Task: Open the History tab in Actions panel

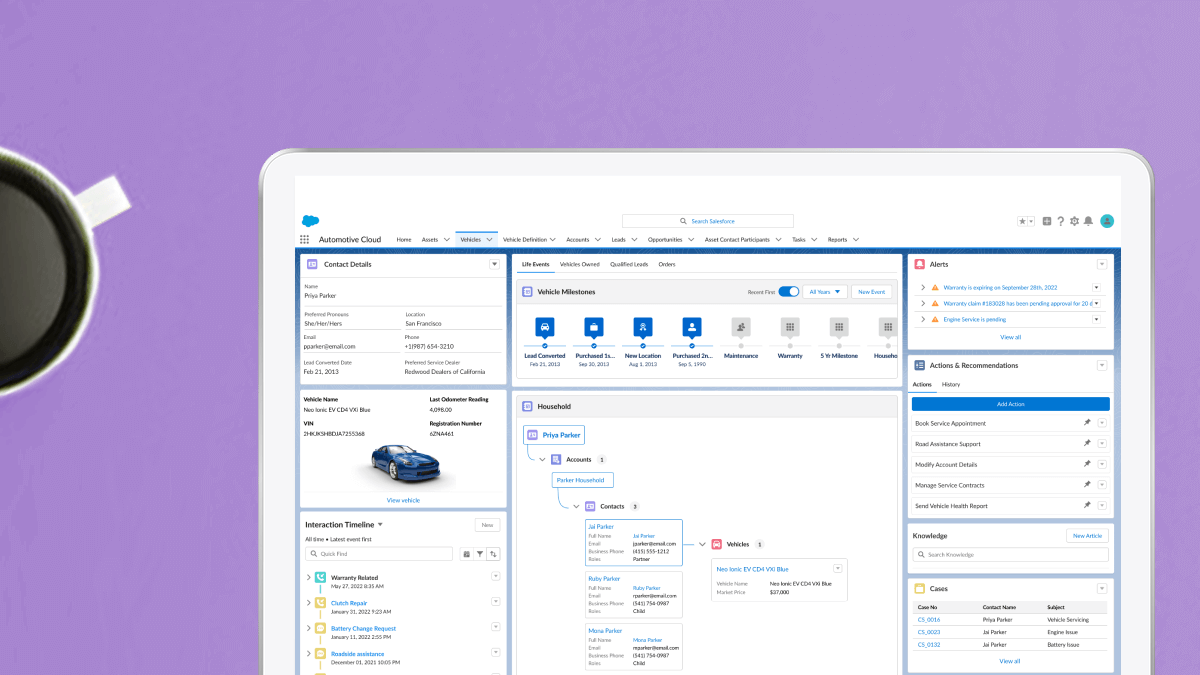Action: (950, 384)
